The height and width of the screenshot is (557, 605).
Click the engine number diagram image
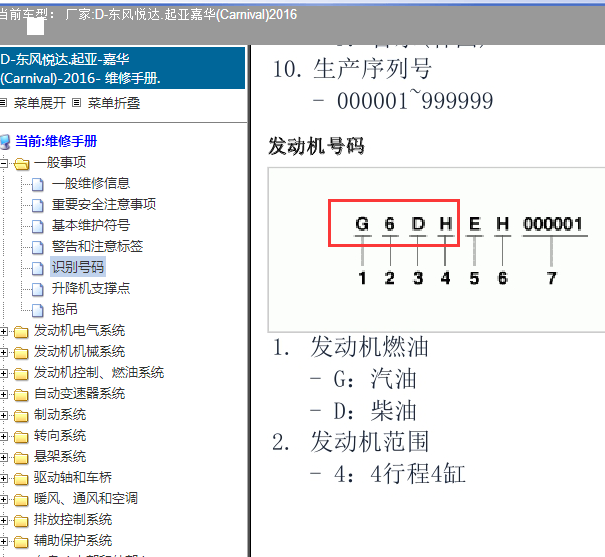coord(436,250)
